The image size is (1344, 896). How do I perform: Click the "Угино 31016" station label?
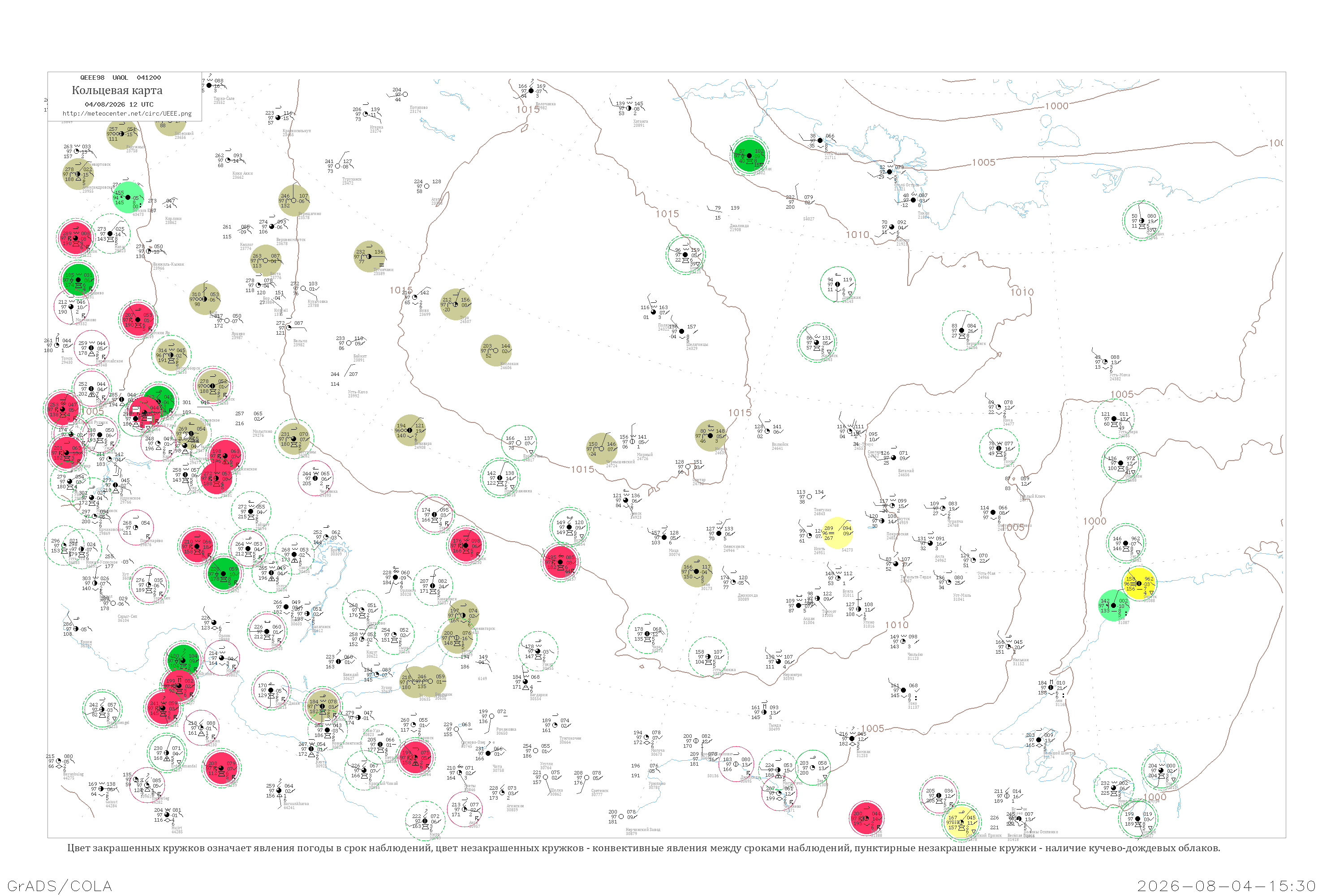[868, 624]
